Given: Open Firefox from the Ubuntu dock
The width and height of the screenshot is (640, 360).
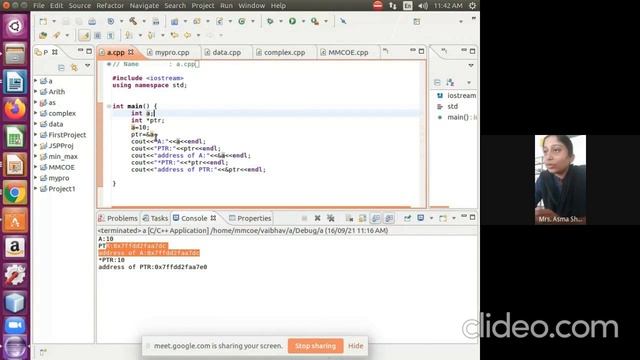Looking at the screenshot, I should (x=15, y=109).
